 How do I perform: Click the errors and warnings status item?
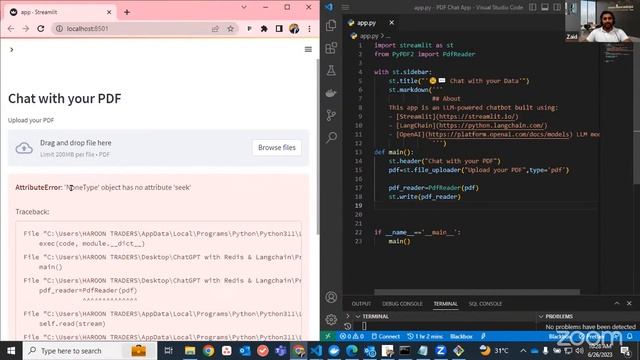pyautogui.click(x=351, y=336)
